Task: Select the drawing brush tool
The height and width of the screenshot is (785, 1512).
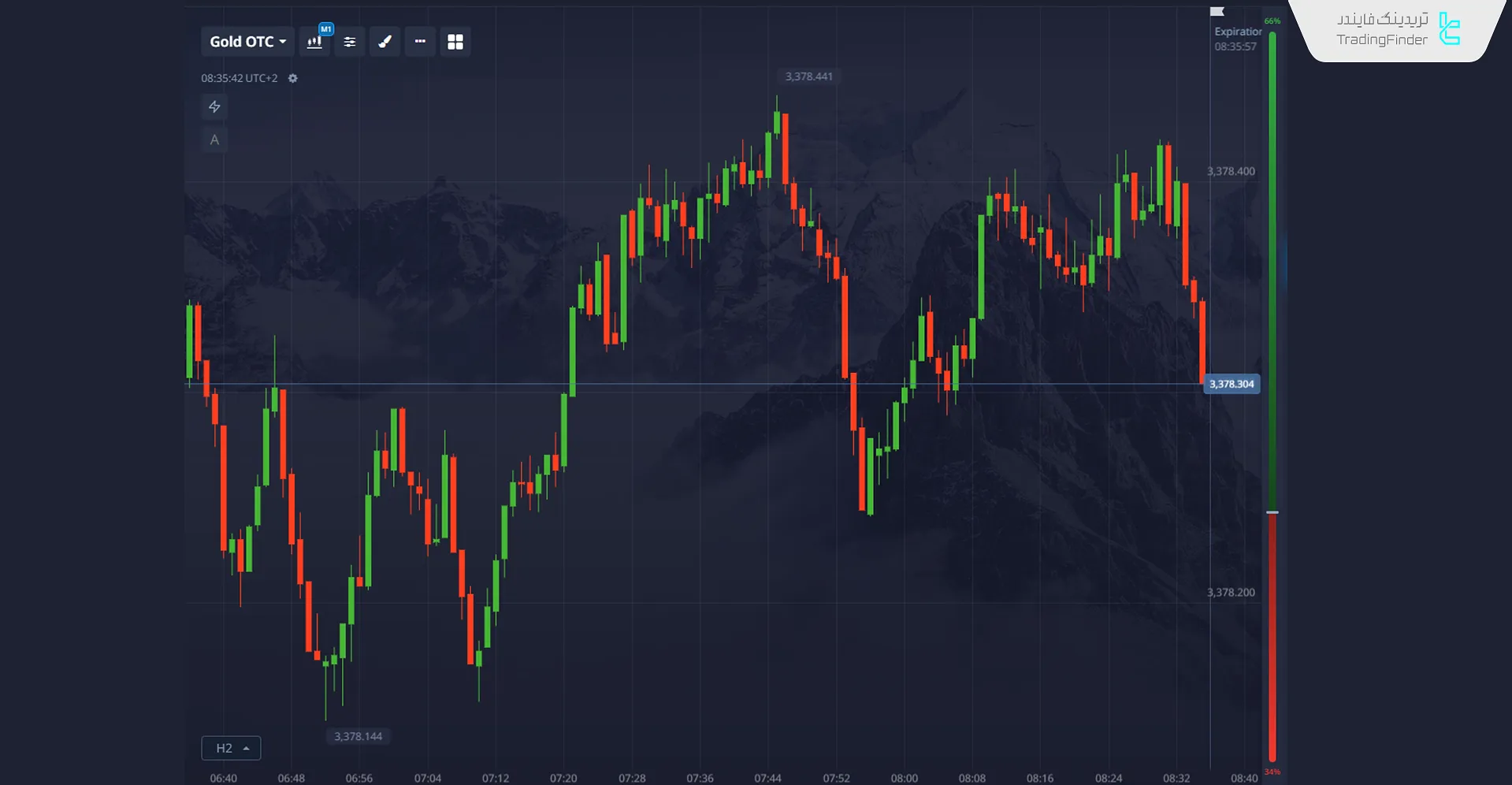Action: click(x=385, y=42)
